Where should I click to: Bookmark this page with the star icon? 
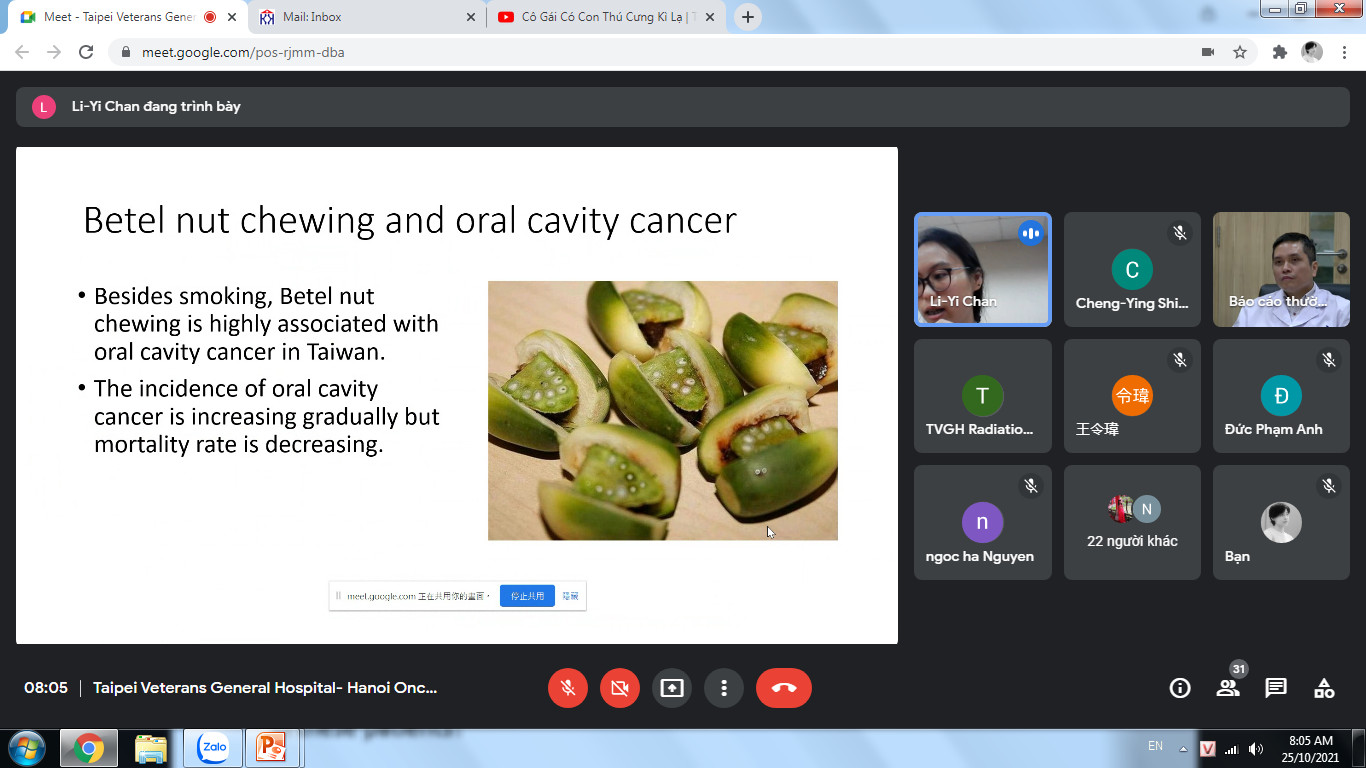1240,52
